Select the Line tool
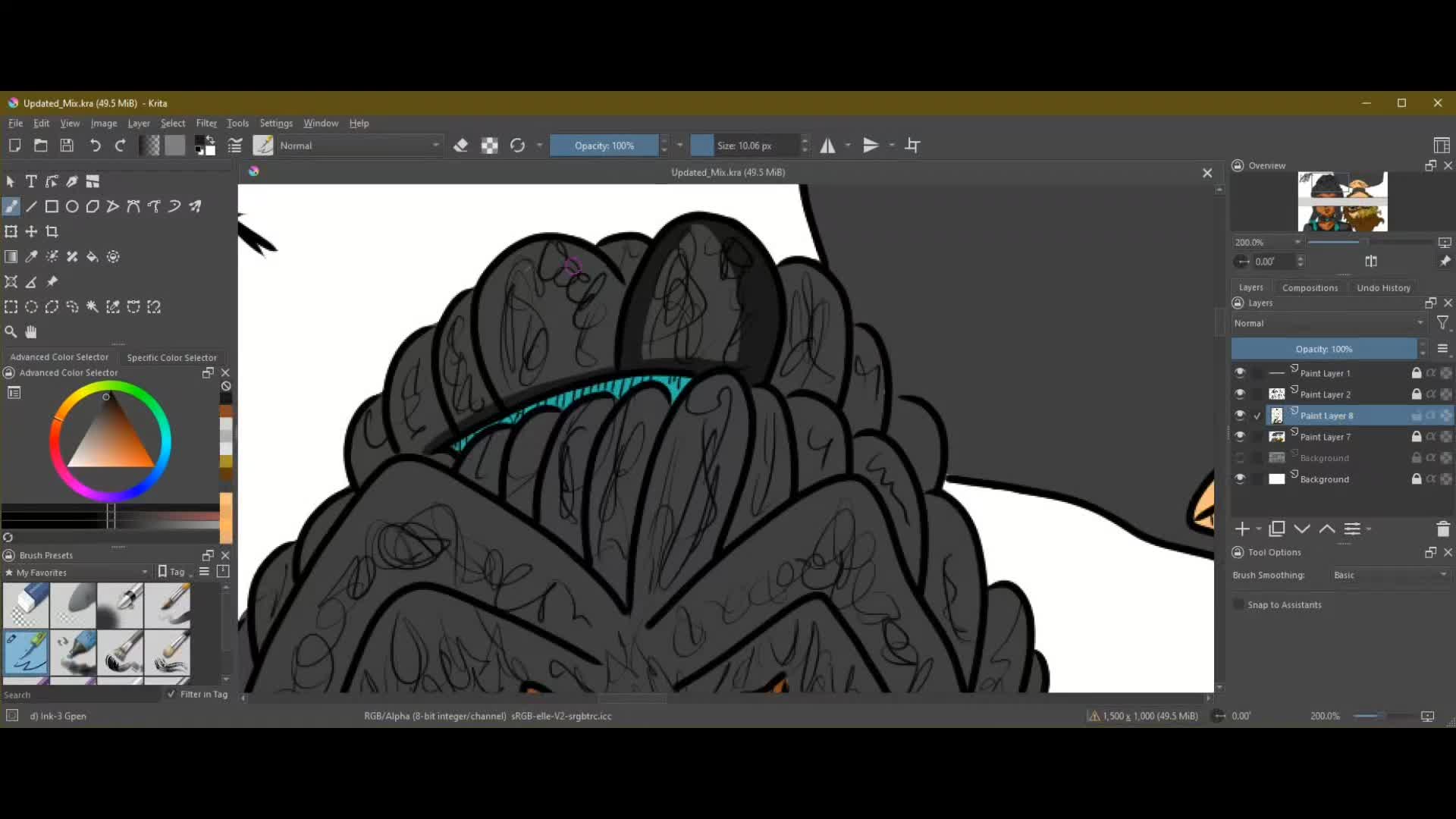Viewport: 1456px width, 819px height. pyautogui.click(x=31, y=206)
